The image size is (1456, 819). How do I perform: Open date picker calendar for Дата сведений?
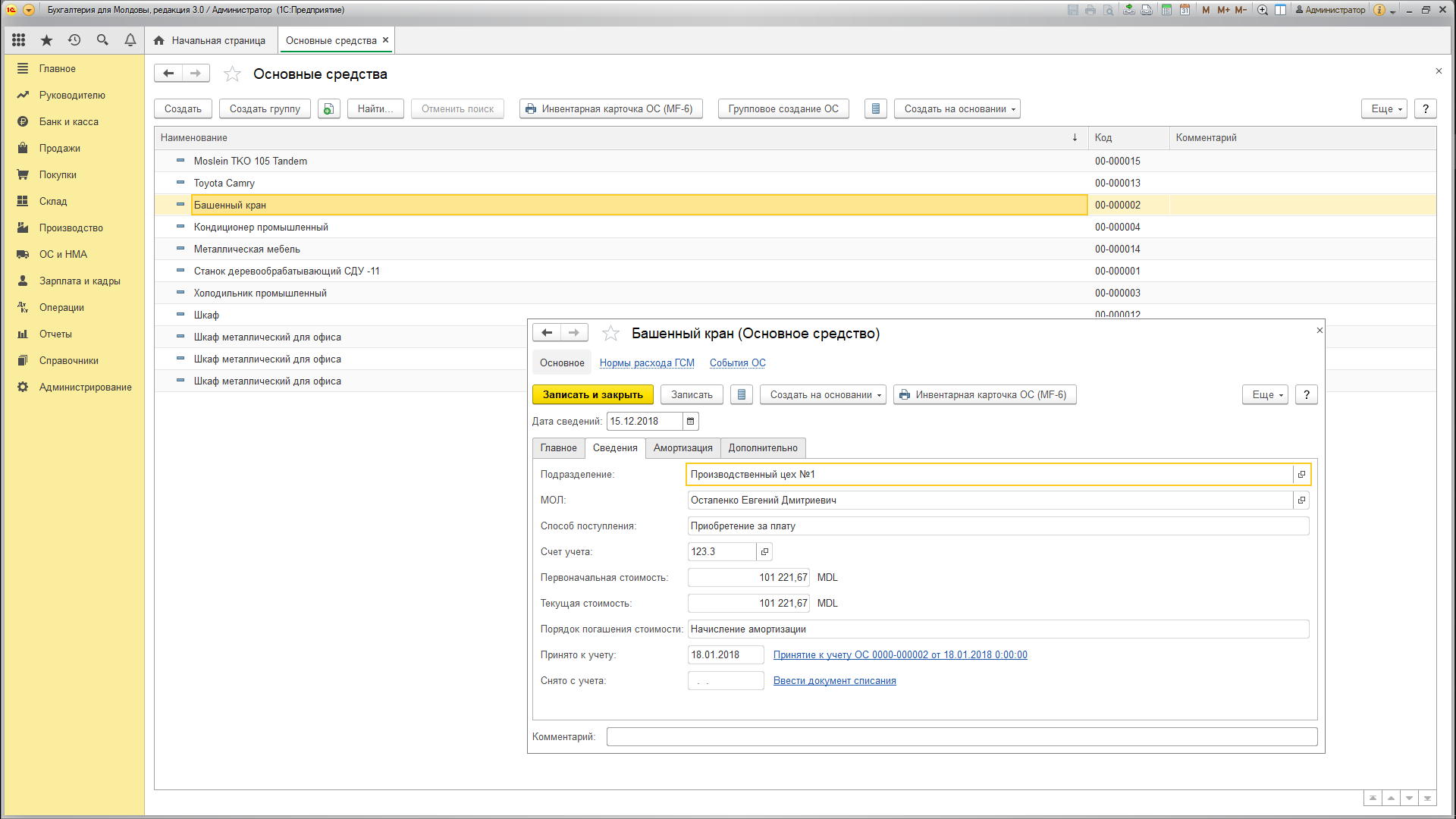tap(690, 422)
